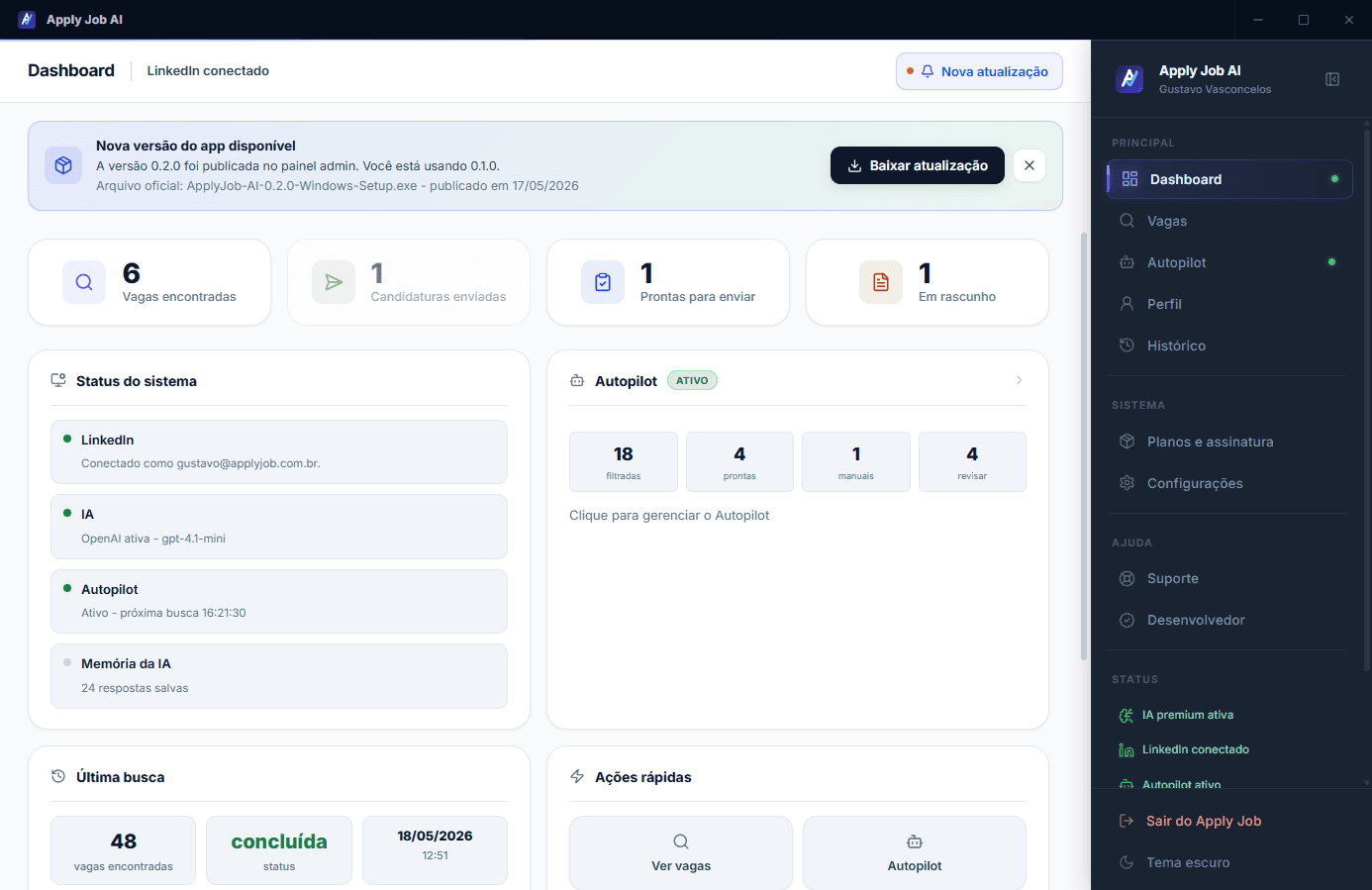Open Dashboard in sidebar menu

pyautogui.click(x=1229, y=179)
